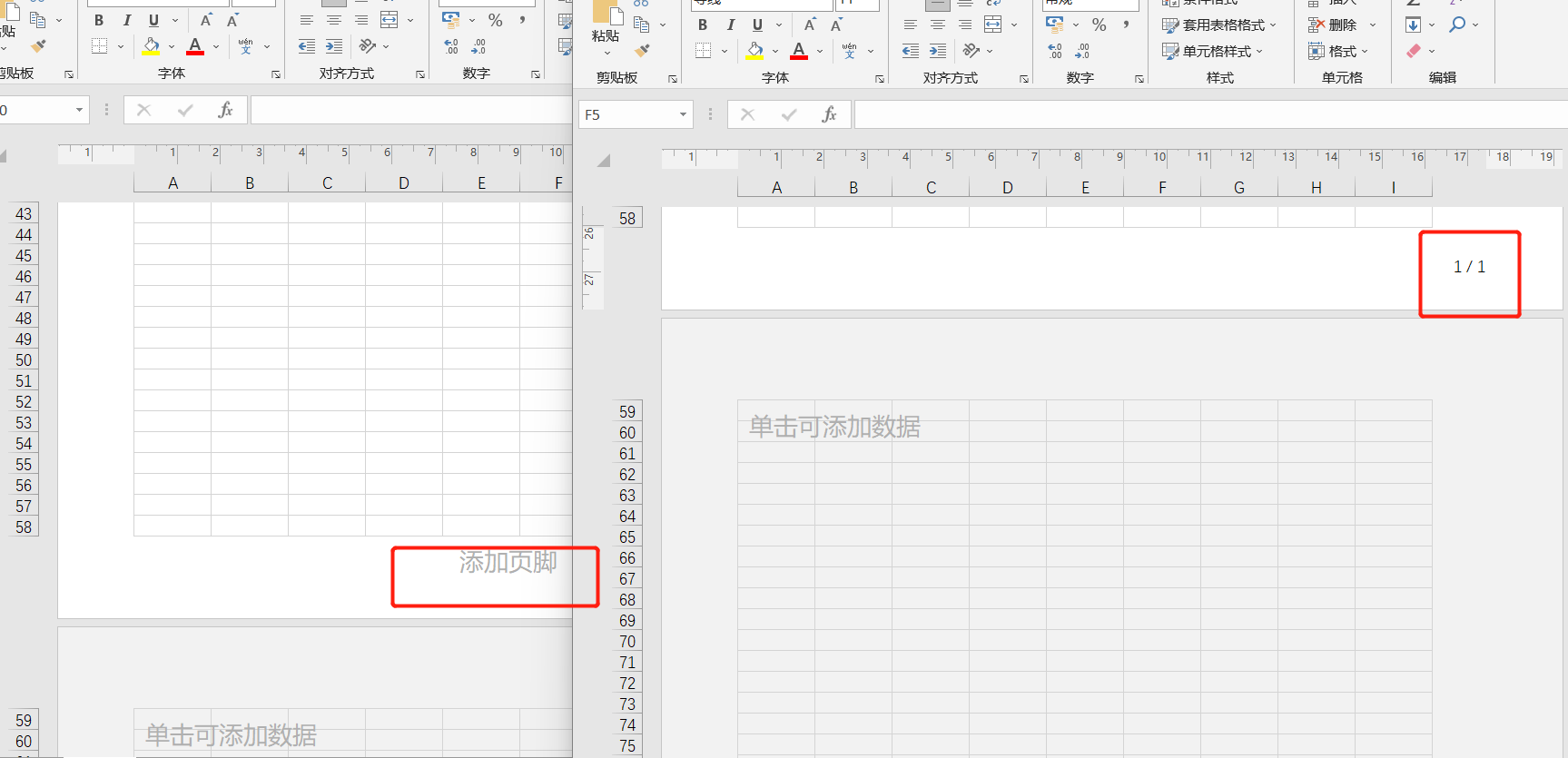Image resolution: width=1568 pixels, height=758 pixels.
Task: Open 字体 font dialog launcher in right window
Action: click(x=879, y=79)
